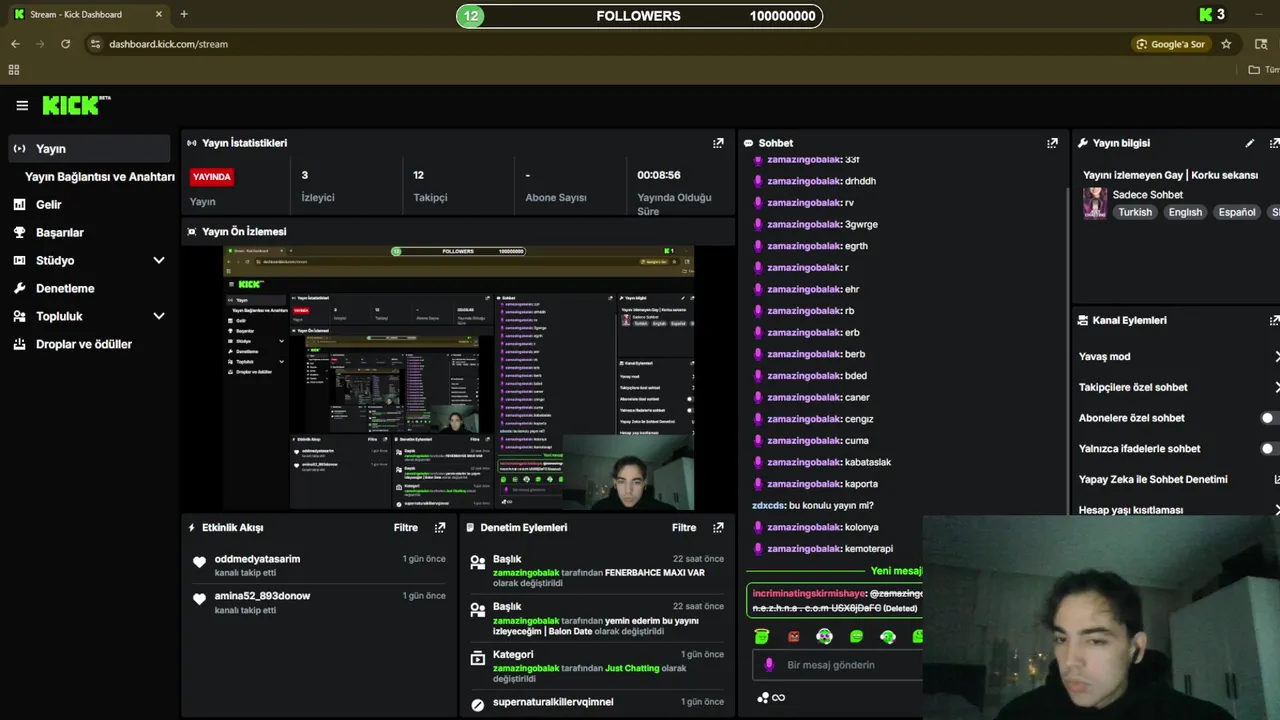Click the Google'a Sor button
Viewport: 1280px width, 720px height.
click(x=1171, y=44)
